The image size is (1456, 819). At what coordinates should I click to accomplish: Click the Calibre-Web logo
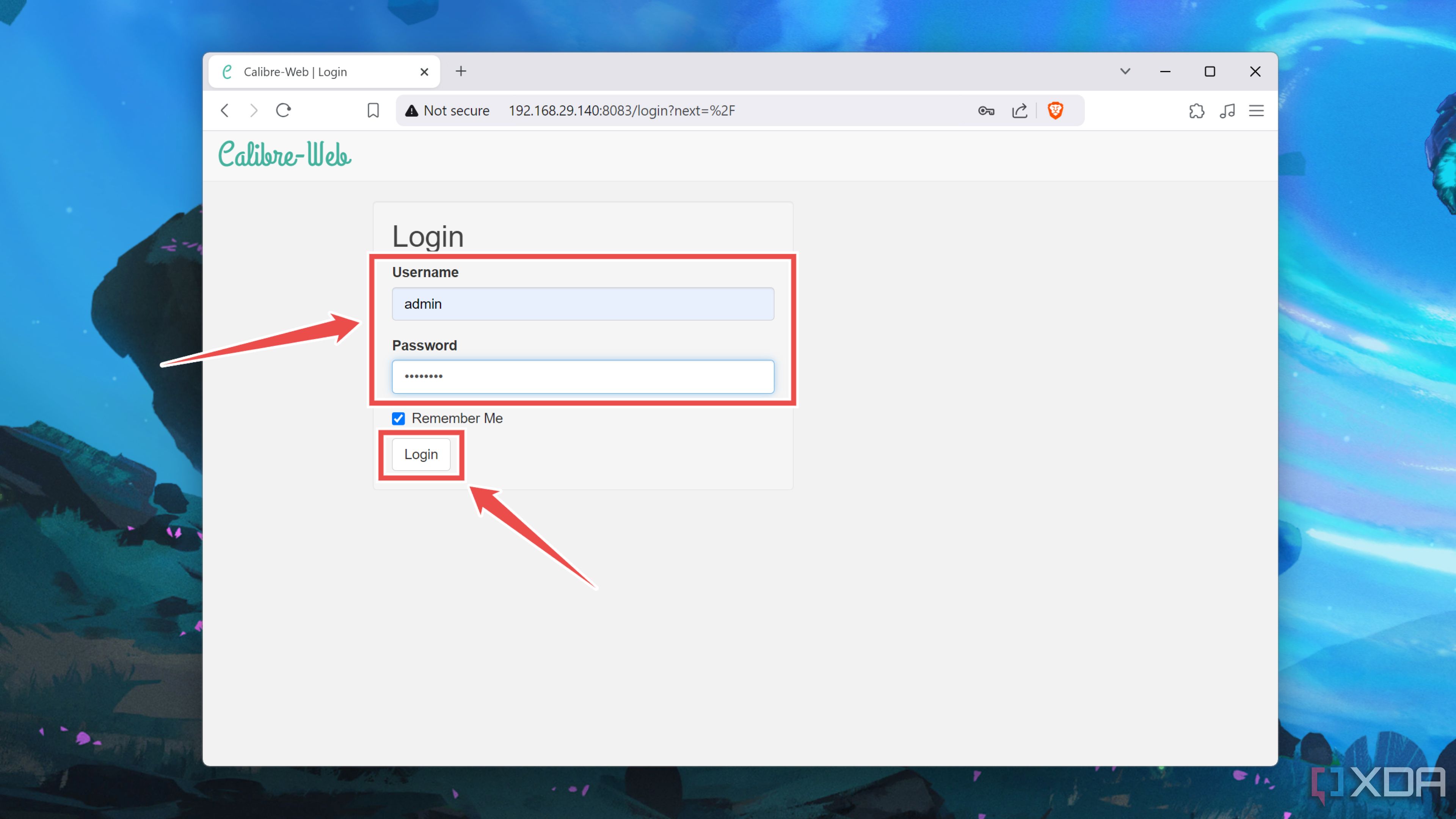click(x=285, y=154)
